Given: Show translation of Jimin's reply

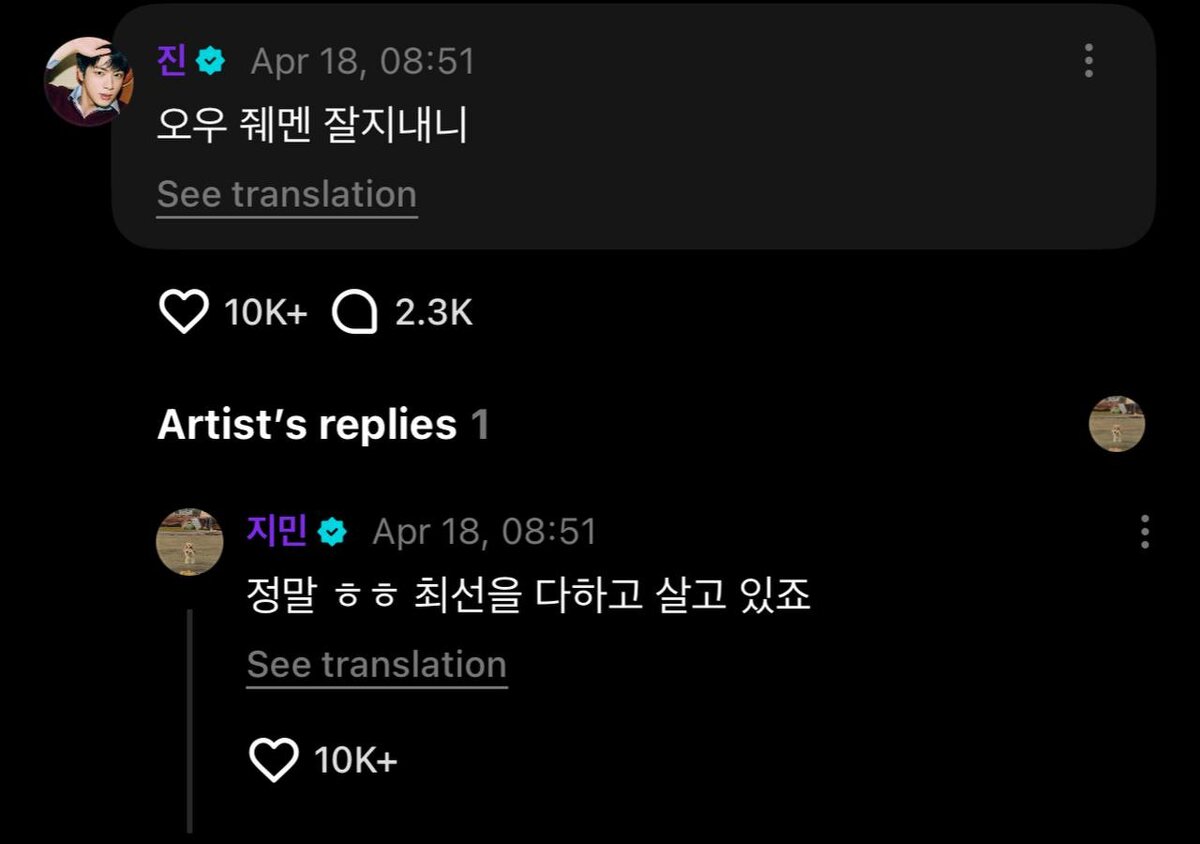Looking at the screenshot, I should pos(377,664).
